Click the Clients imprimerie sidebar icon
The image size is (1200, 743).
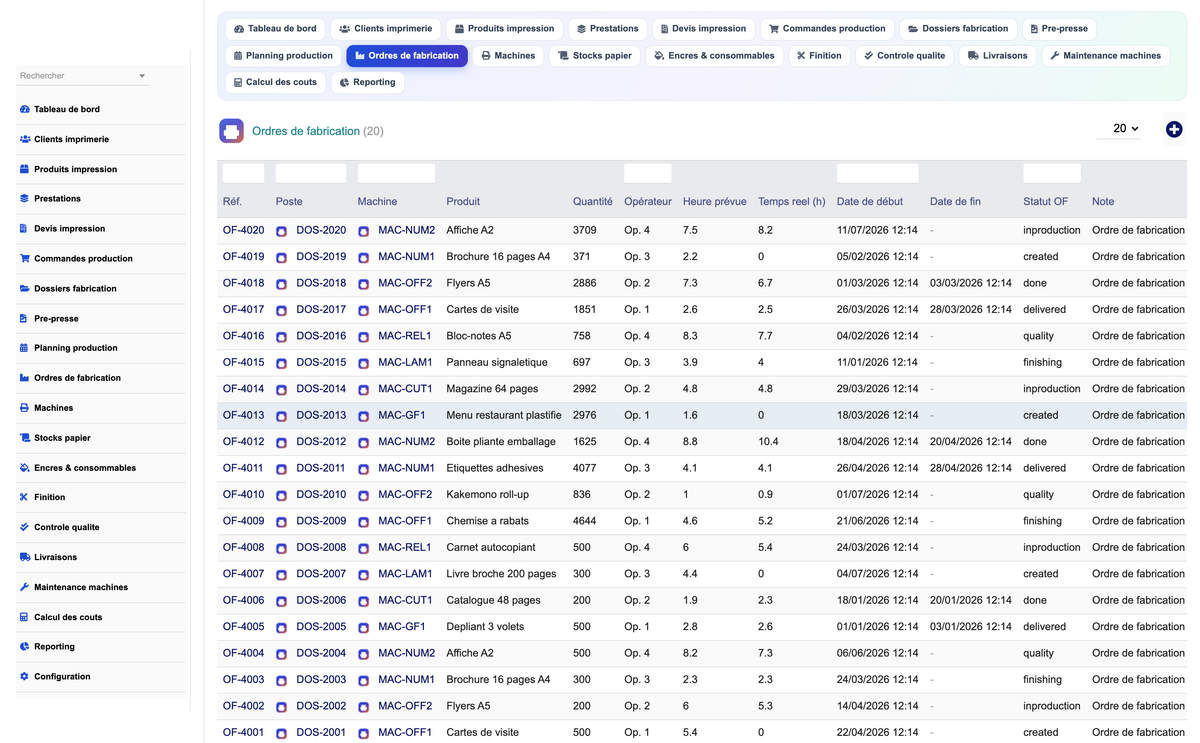pyautogui.click(x=25, y=139)
